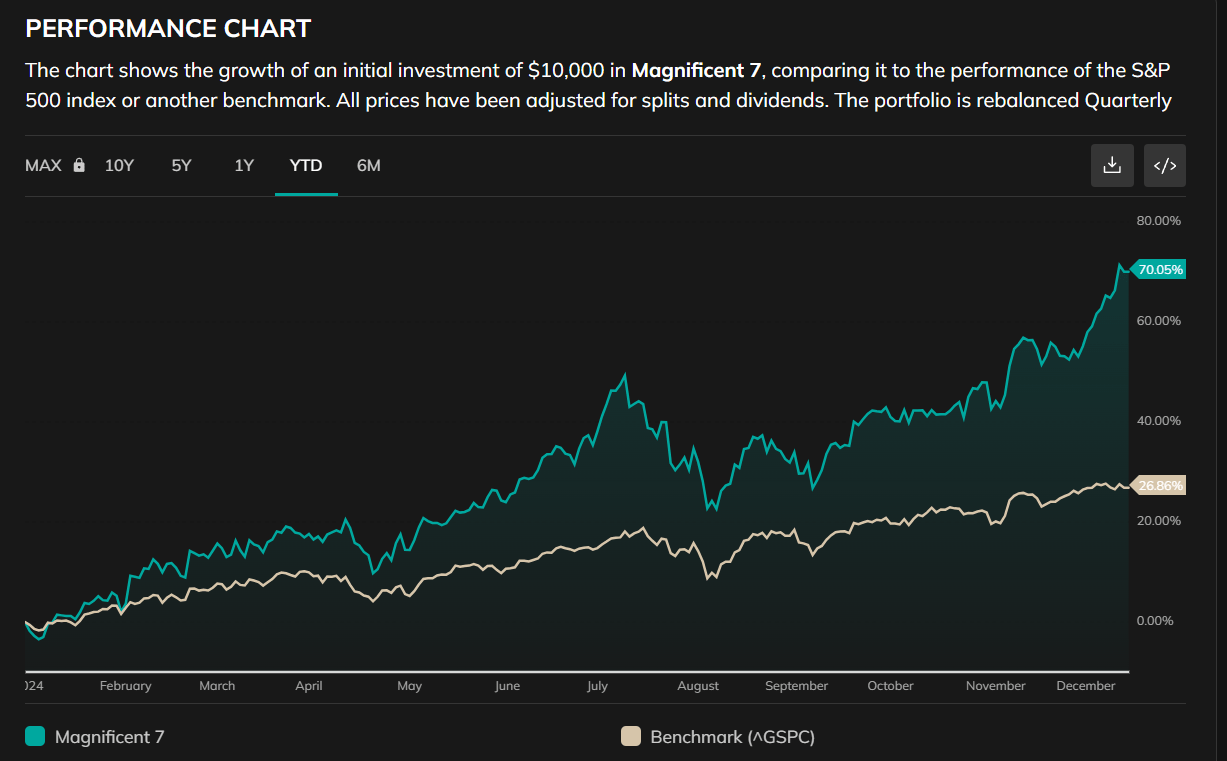This screenshot has height=761, width=1227.
Task: Open the 1Y performance view
Action: pyautogui.click(x=243, y=165)
